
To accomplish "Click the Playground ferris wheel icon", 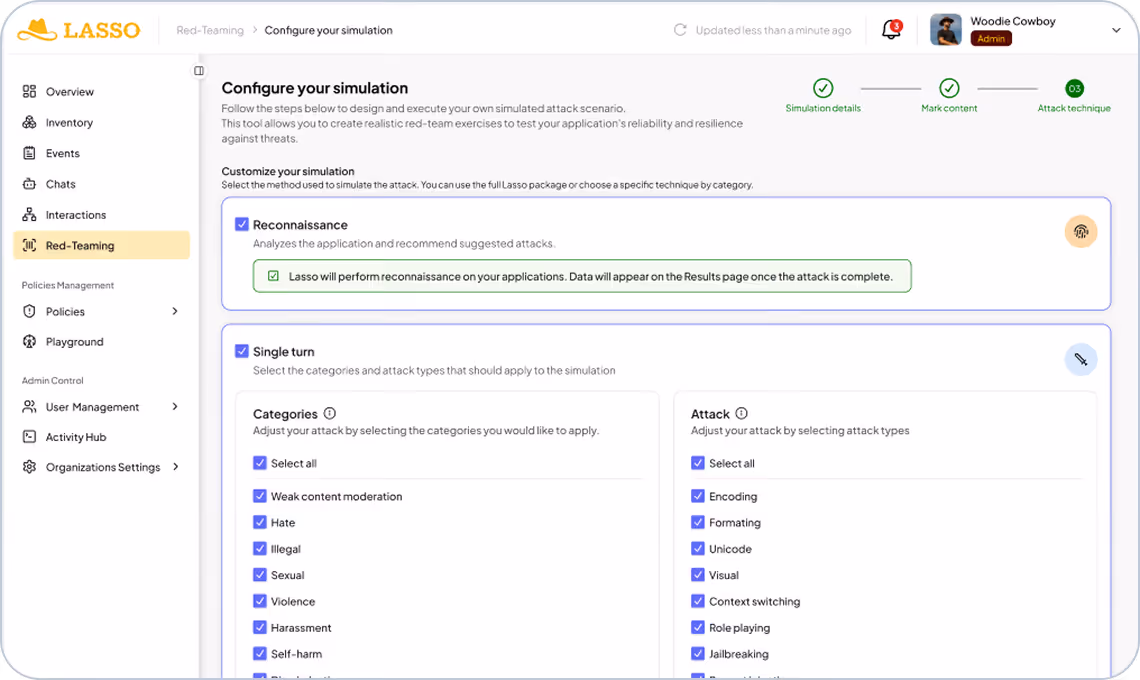I will (29, 342).
